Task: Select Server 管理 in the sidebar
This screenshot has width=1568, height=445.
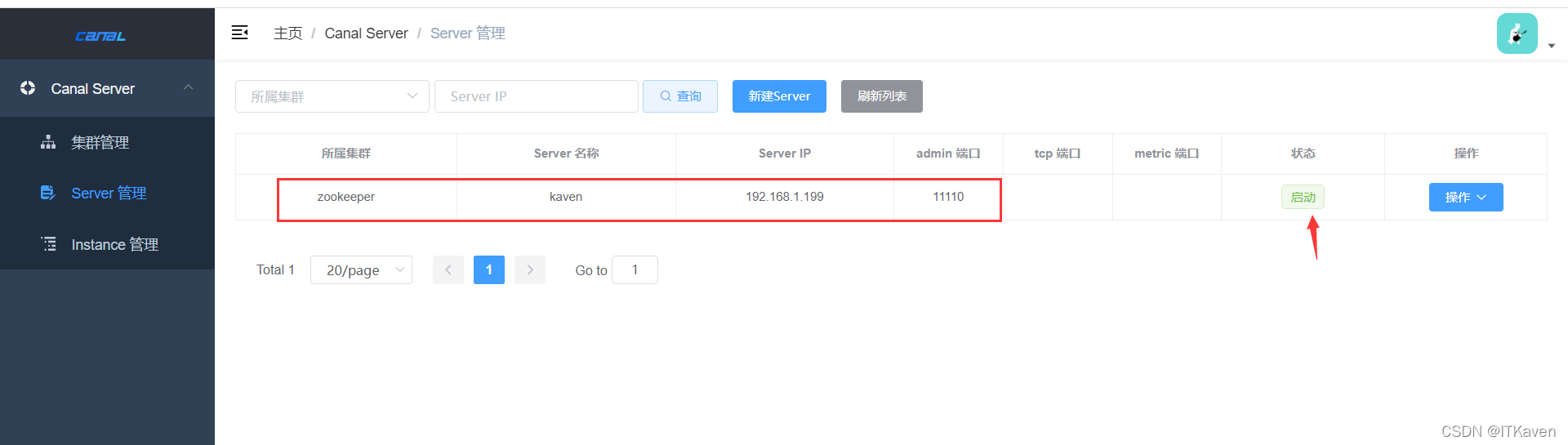Action: 107,193
